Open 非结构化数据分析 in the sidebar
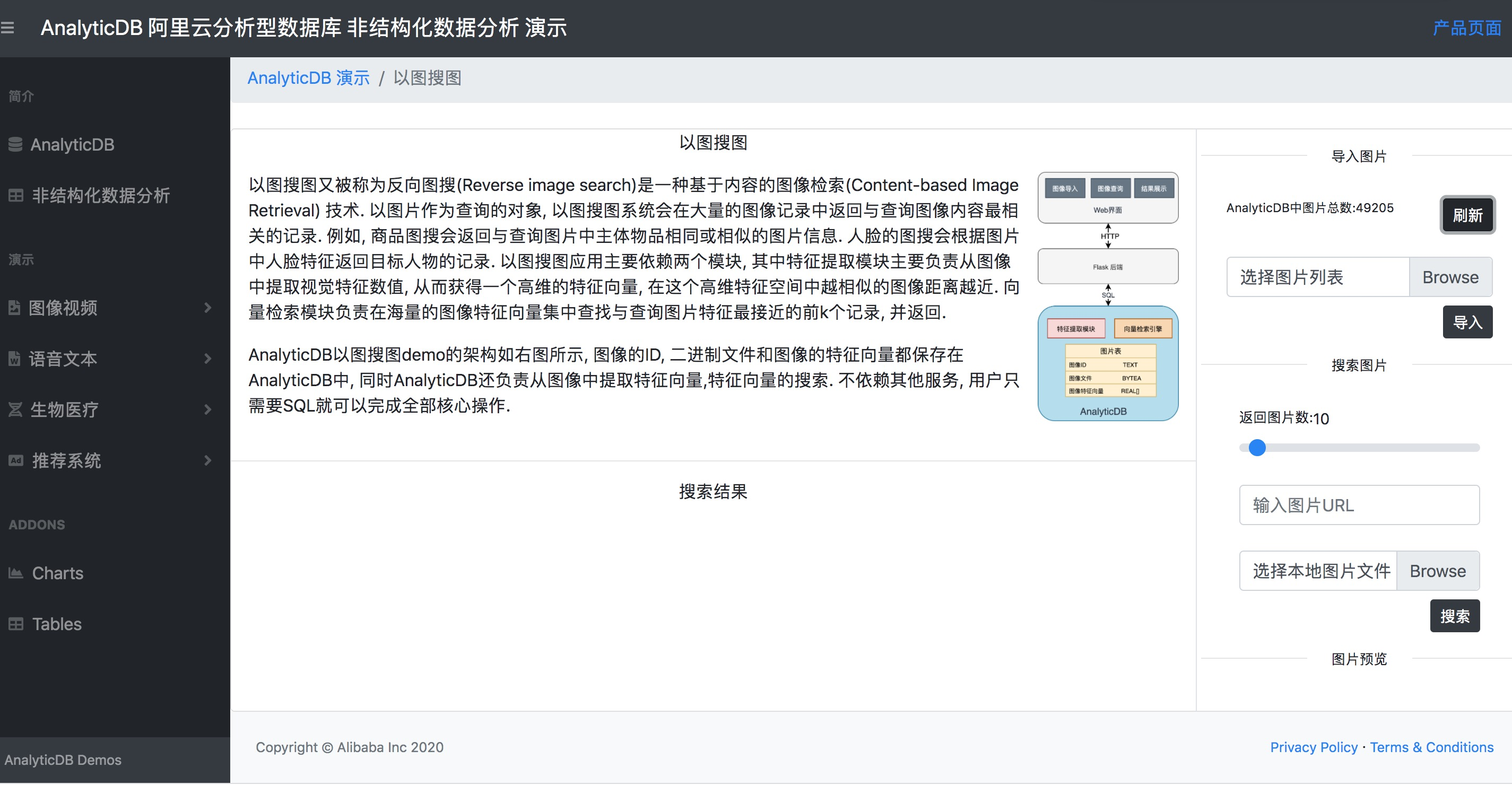The height and width of the screenshot is (785, 1512). click(x=101, y=195)
